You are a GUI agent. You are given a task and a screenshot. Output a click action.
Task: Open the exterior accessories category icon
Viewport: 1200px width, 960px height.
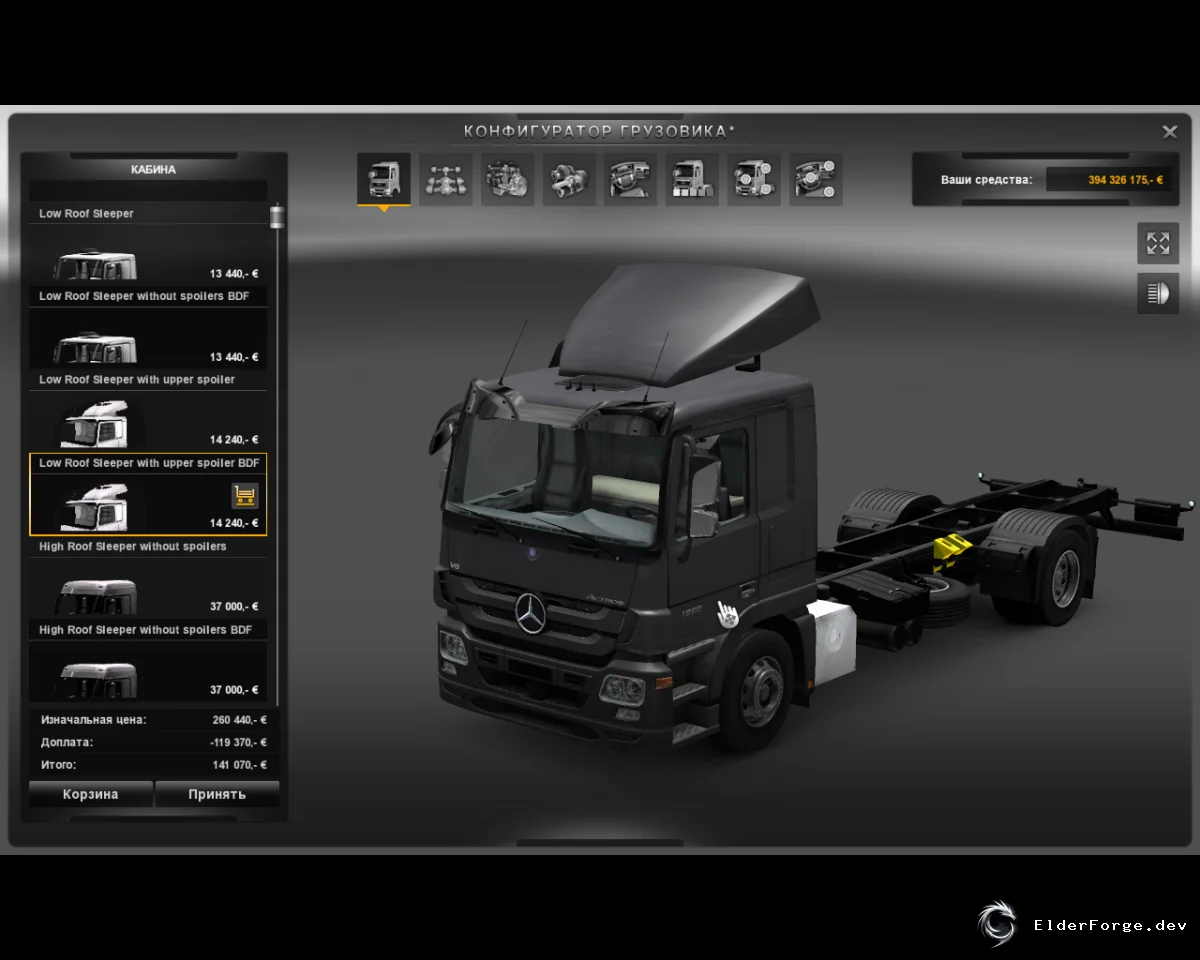754,179
